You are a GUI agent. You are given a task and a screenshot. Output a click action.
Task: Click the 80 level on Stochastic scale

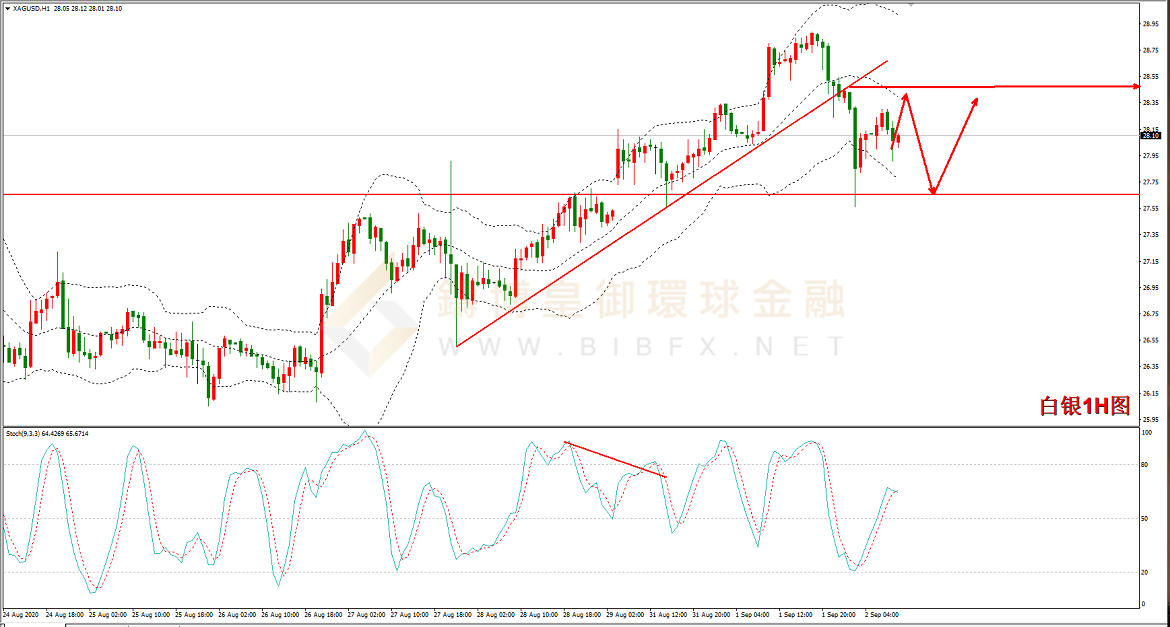pos(1147,465)
